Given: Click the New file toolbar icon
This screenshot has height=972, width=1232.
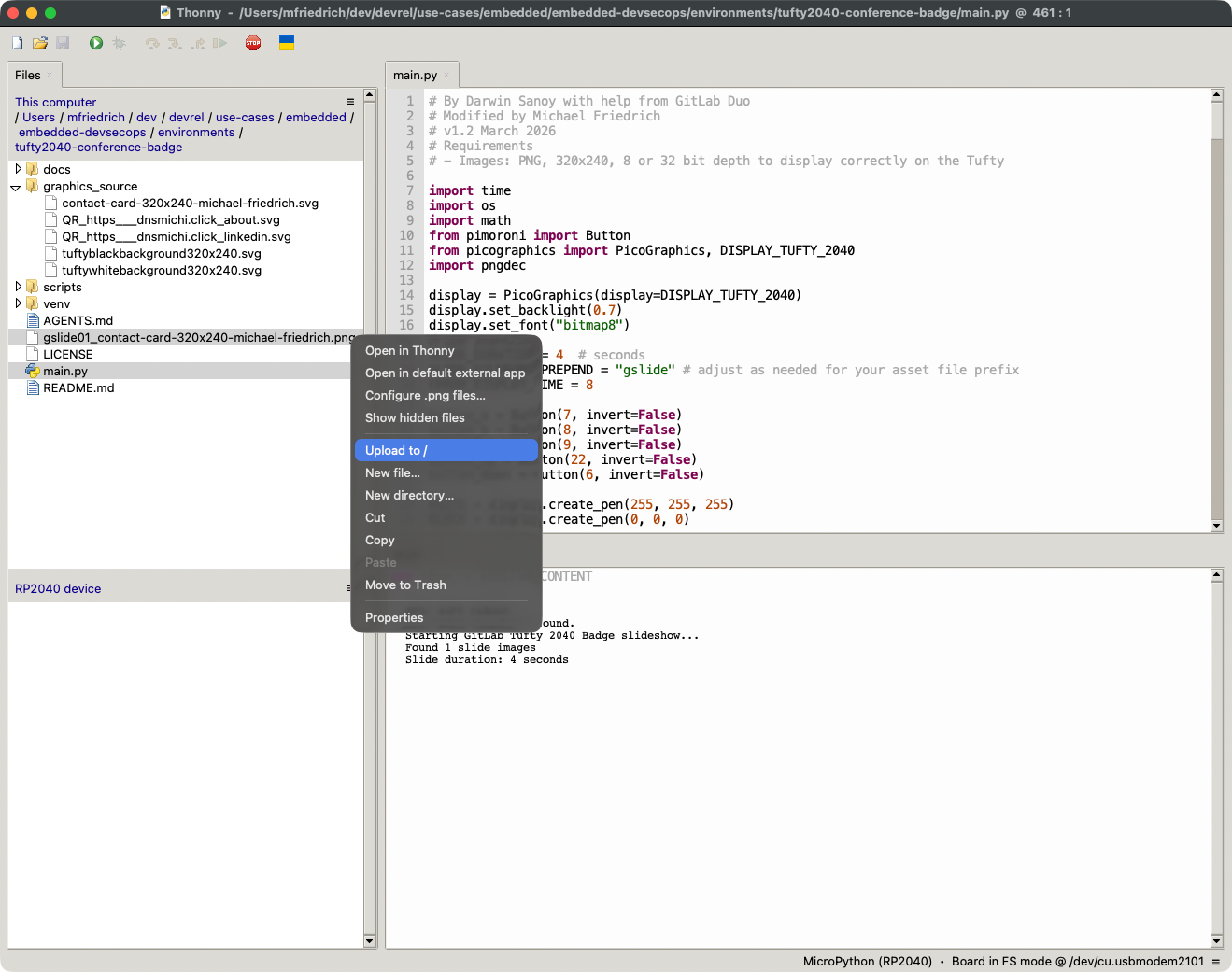Looking at the screenshot, I should coord(17,43).
